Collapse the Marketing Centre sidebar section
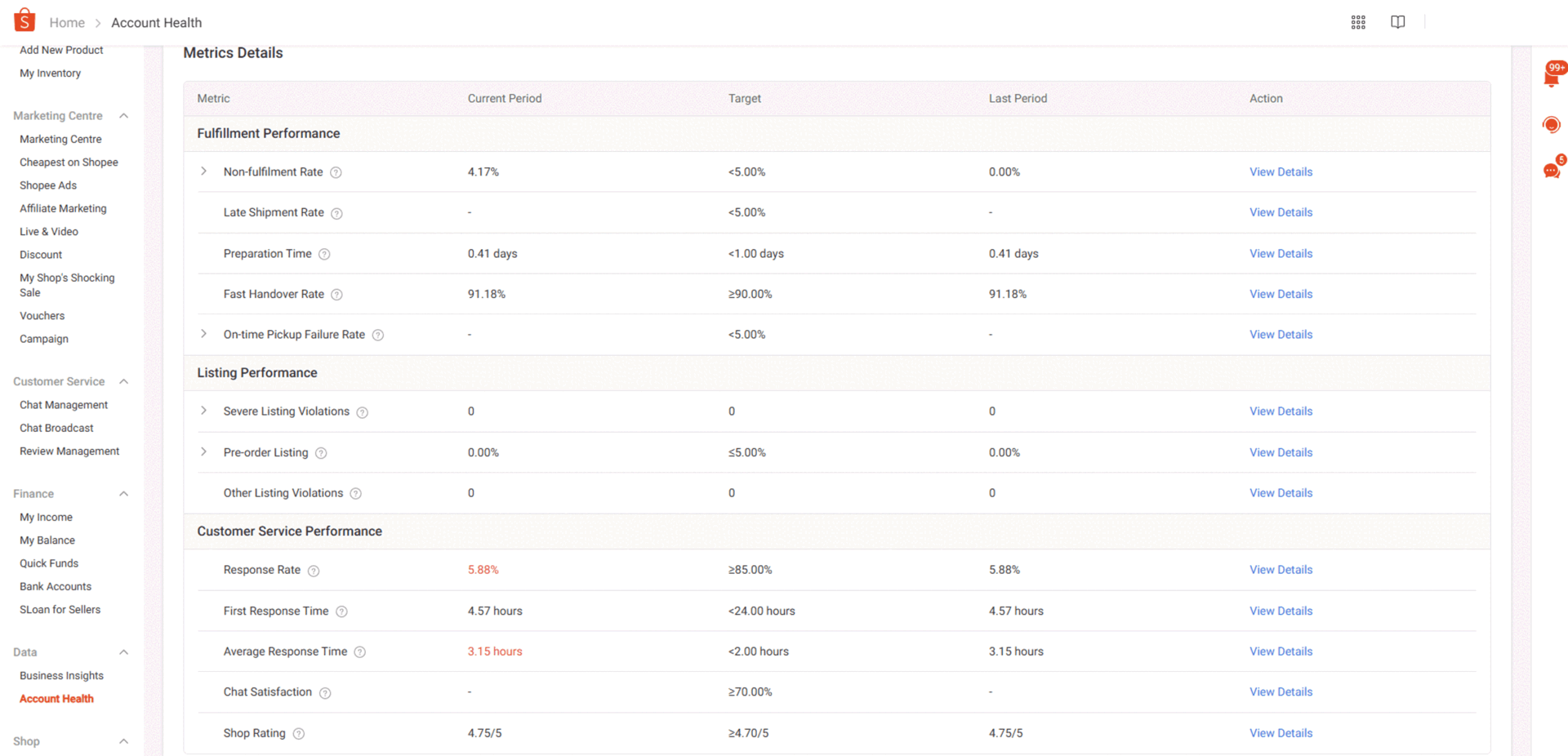Viewport: 1568px width, 756px height. pos(124,116)
